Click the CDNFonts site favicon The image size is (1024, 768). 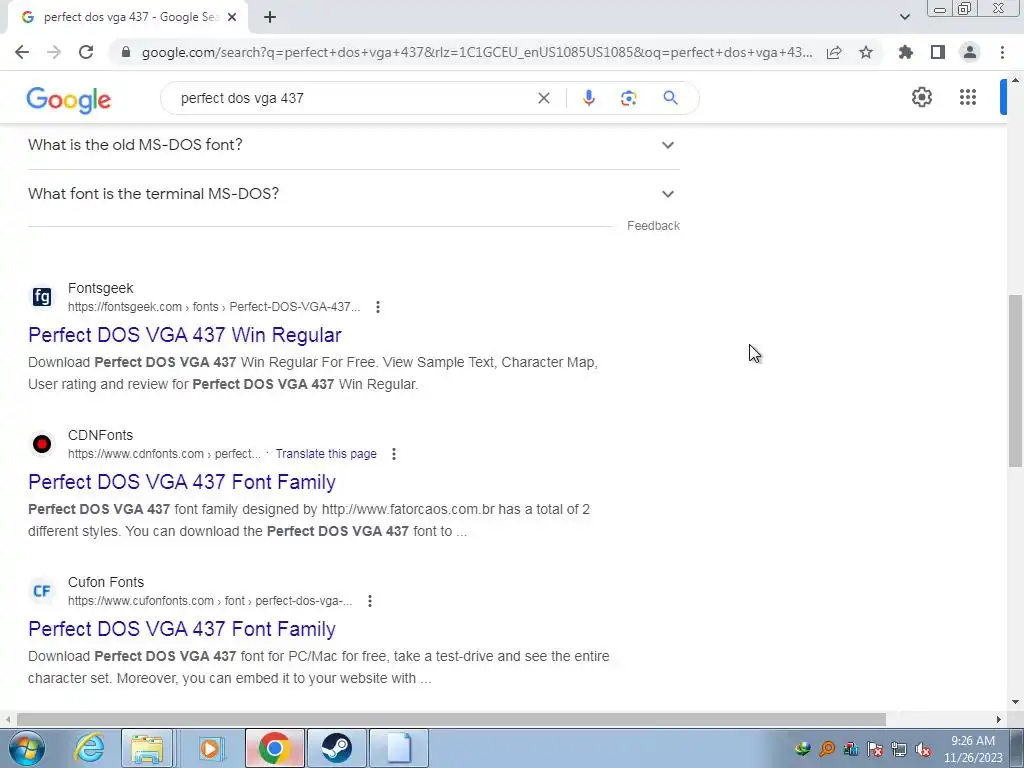coord(42,444)
